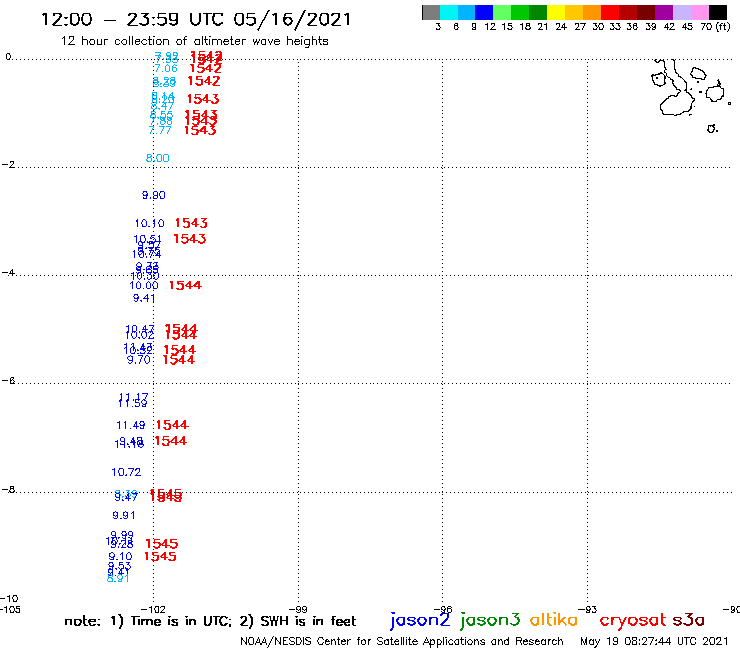Select the red 'cryosat' satellite label
This screenshot has height=650, width=740.
click(633, 621)
